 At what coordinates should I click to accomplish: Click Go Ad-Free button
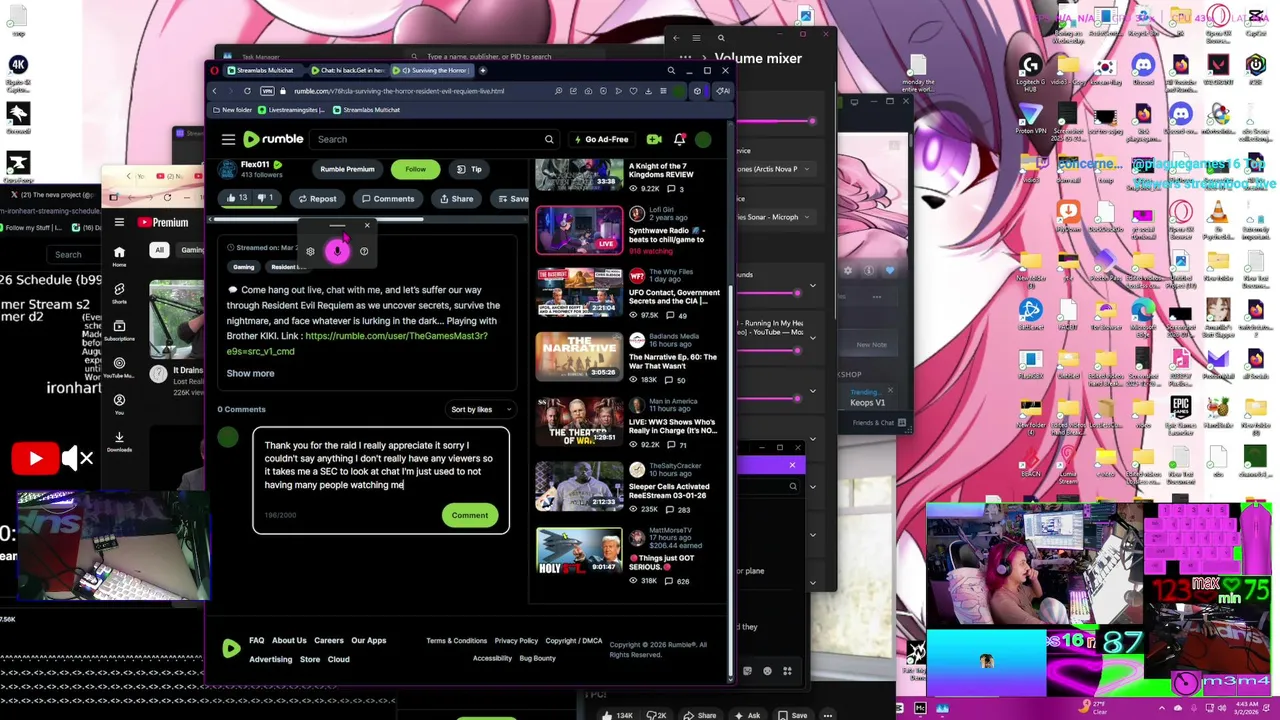click(600, 140)
